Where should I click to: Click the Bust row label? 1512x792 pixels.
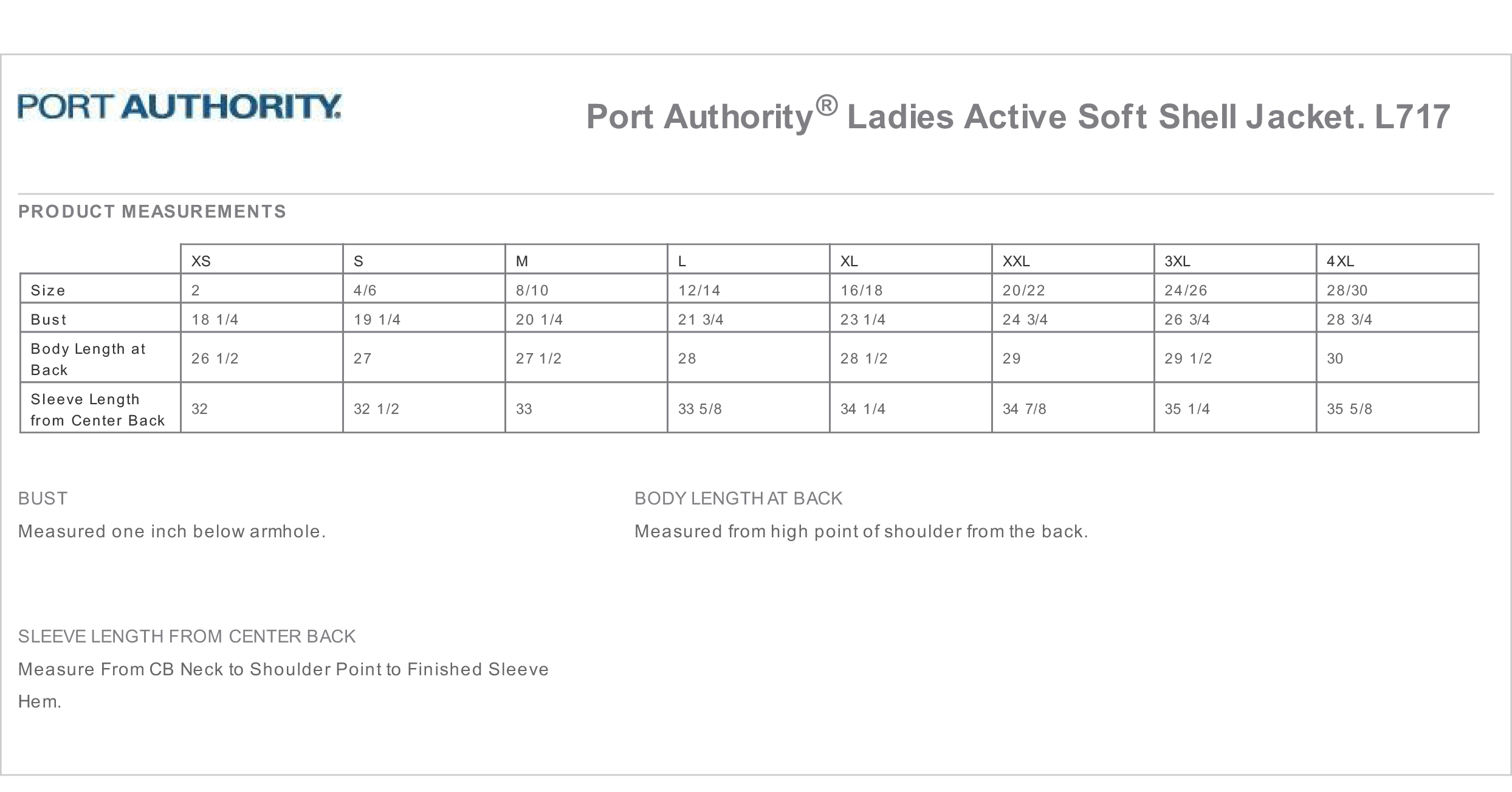[49, 320]
